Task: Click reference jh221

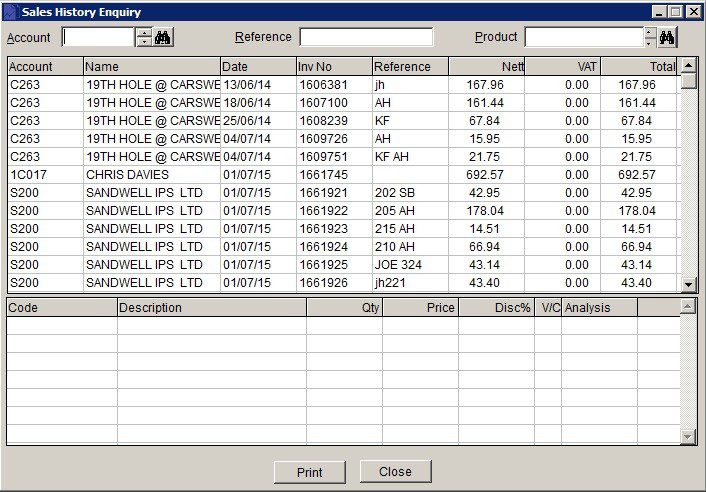Action: click(x=390, y=283)
